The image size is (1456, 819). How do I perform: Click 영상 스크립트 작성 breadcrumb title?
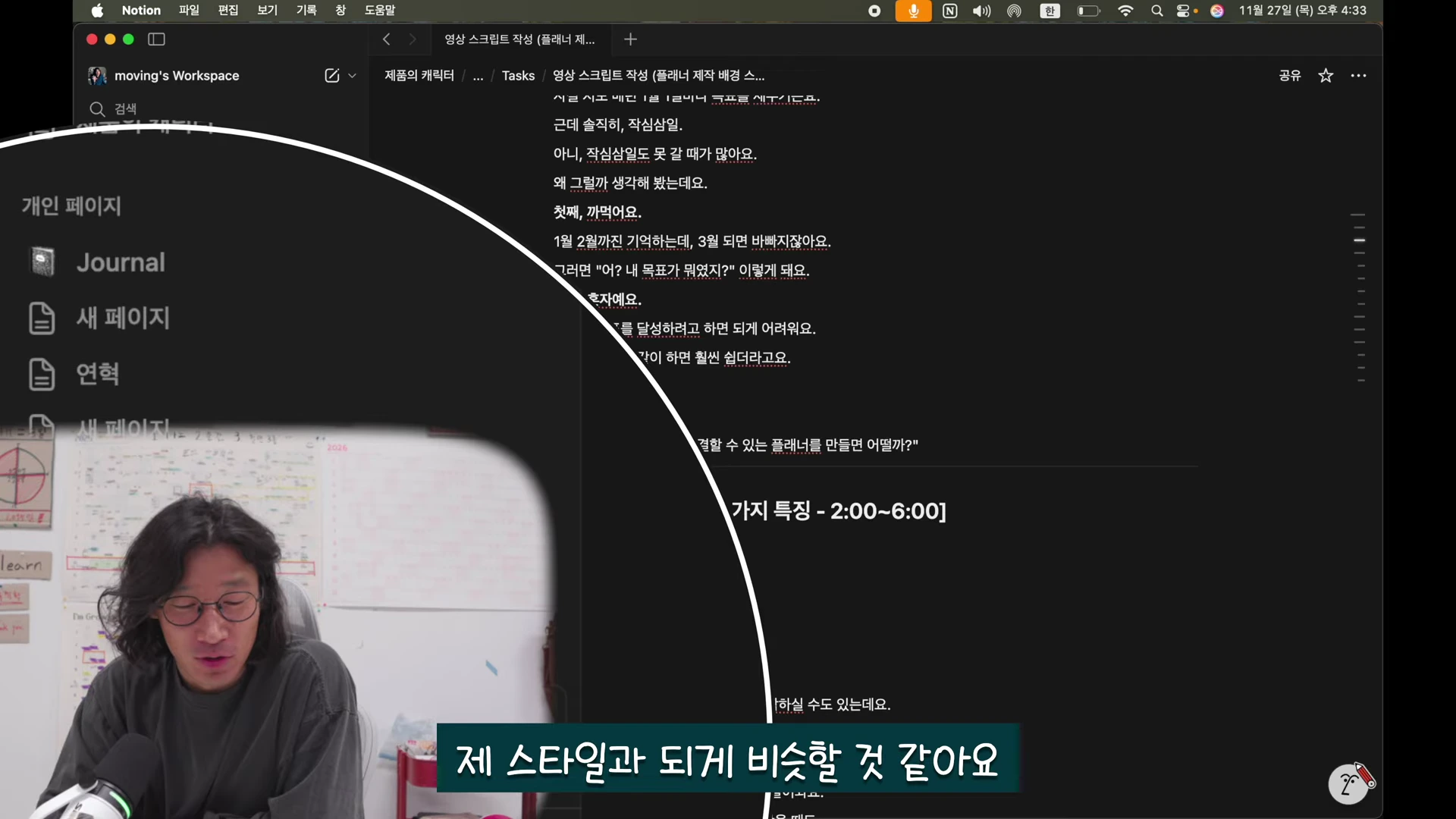(x=658, y=76)
